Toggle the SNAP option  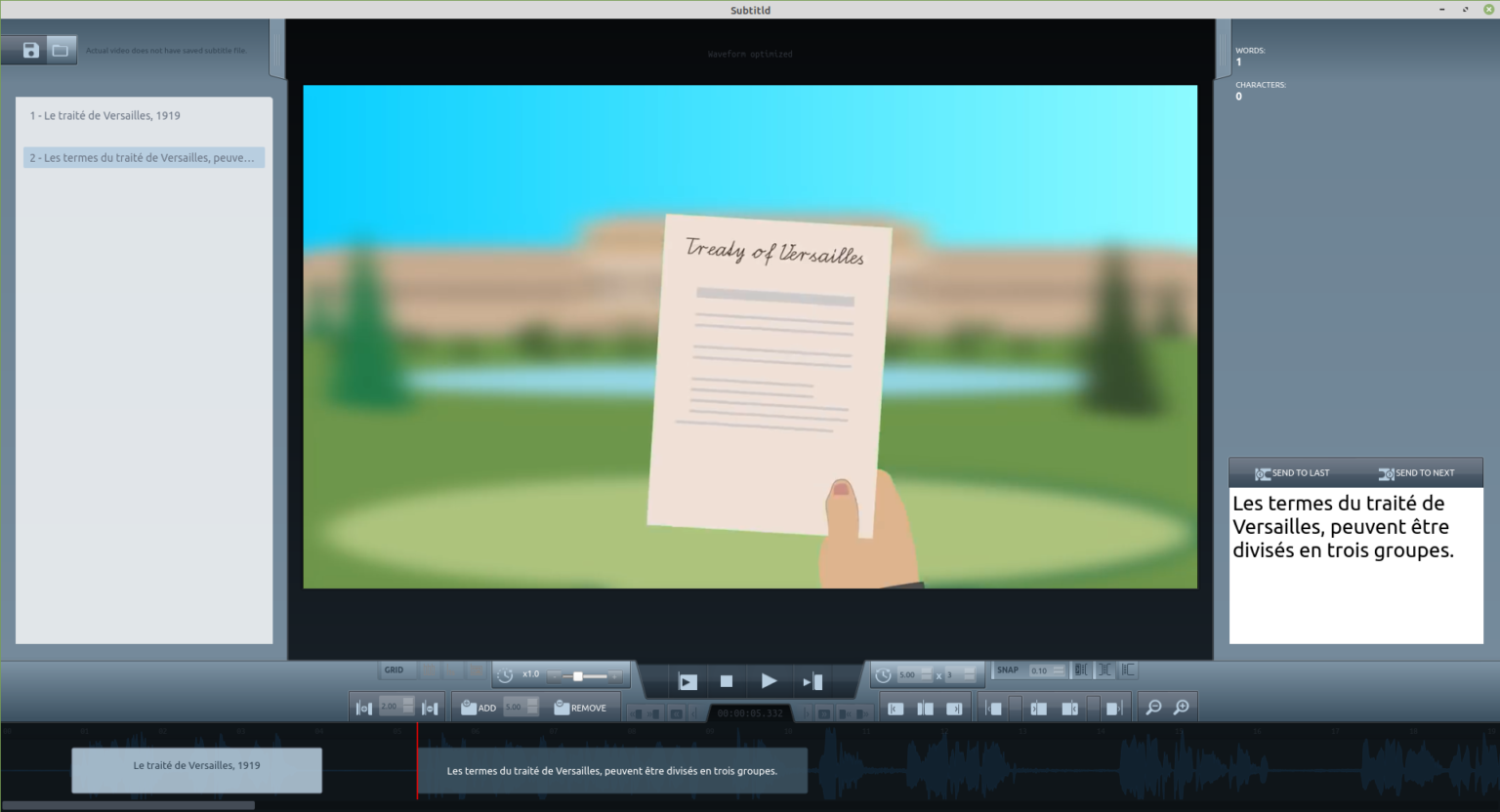tap(1008, 670)
